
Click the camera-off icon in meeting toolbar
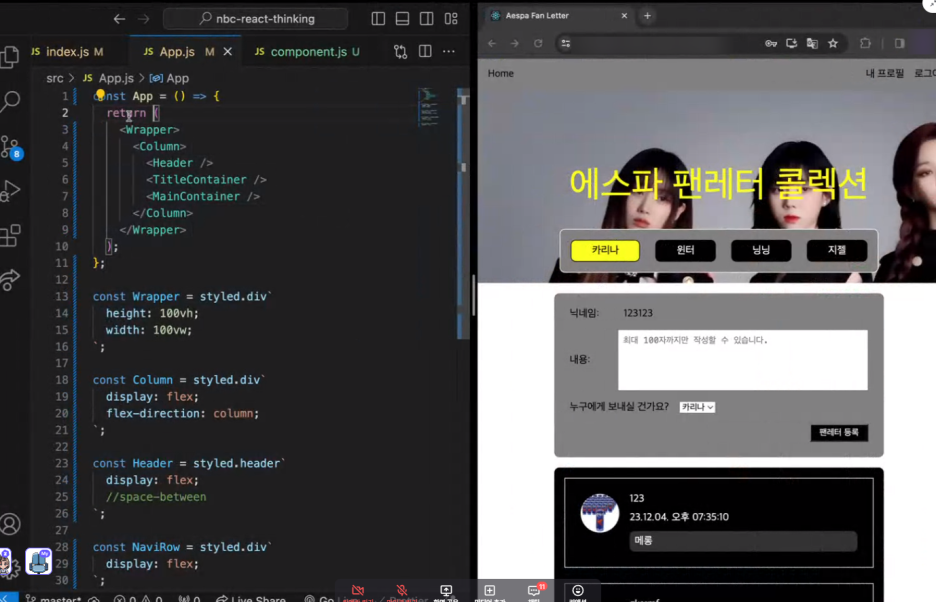358,591
